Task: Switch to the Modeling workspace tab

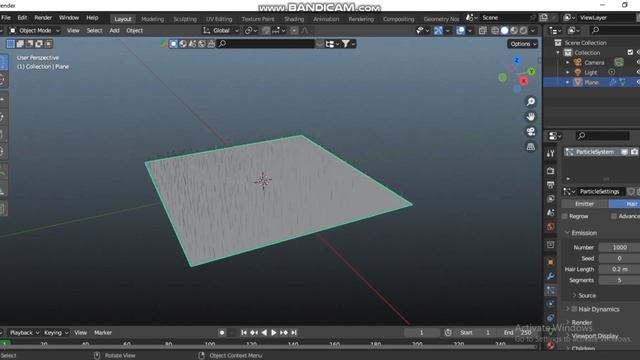Action: 152,19
